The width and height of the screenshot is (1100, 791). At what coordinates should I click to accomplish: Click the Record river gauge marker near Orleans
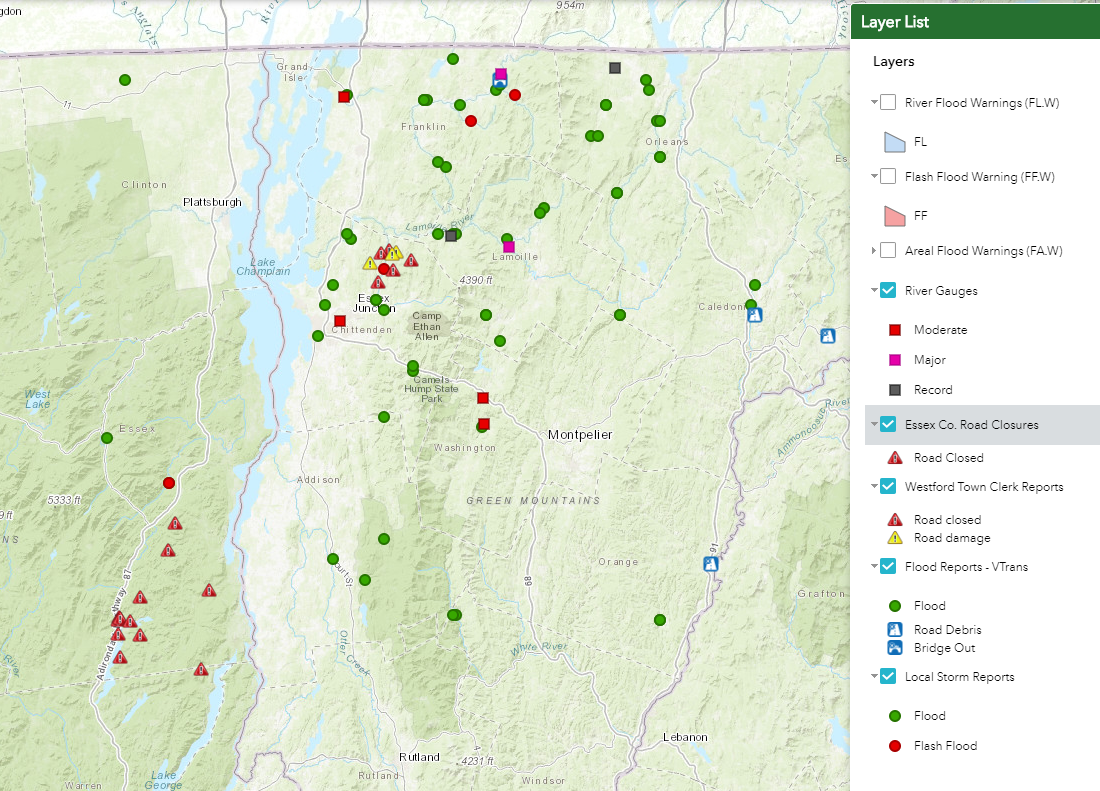(x=615, y=68)
